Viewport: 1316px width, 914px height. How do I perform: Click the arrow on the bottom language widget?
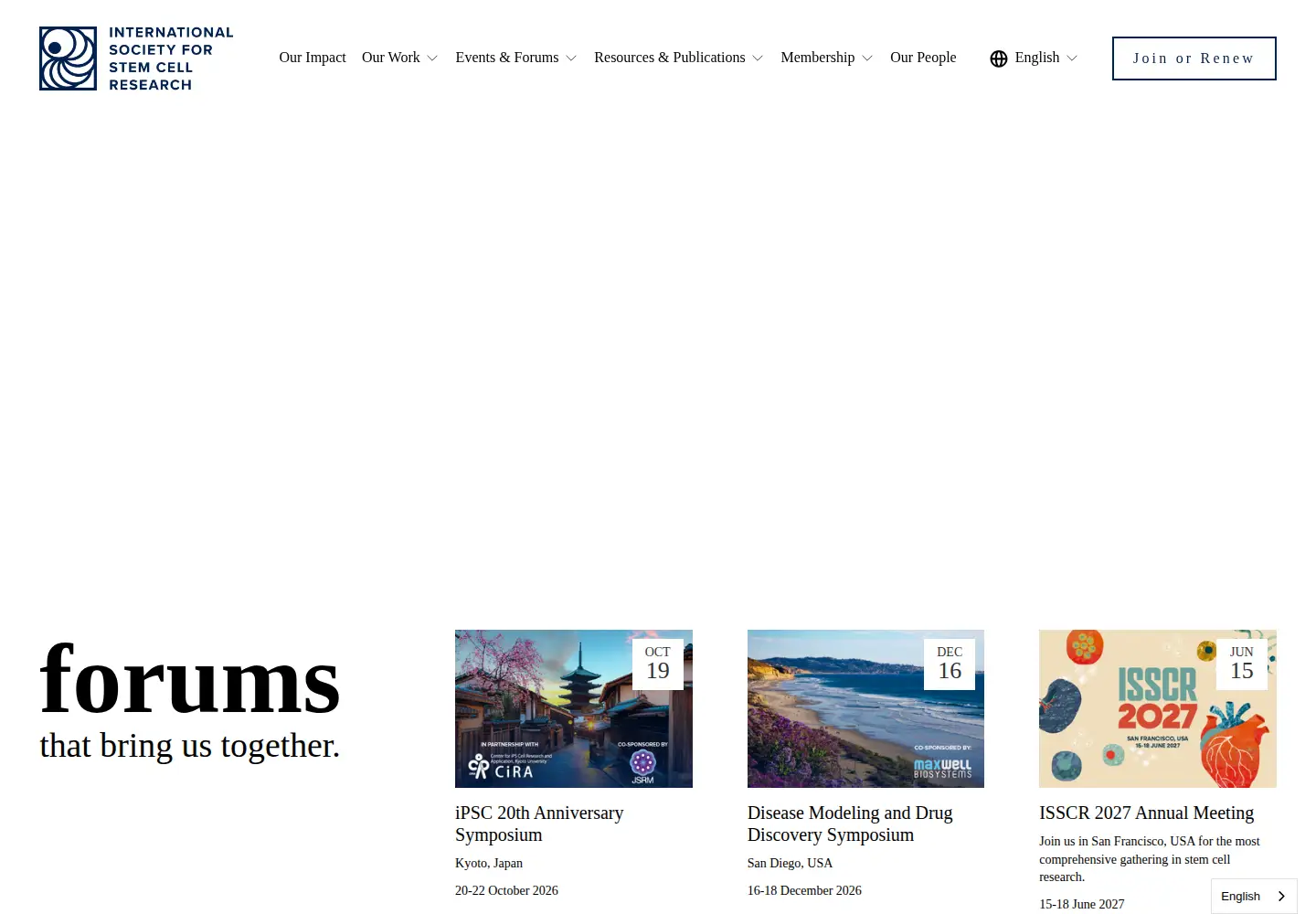pyautogui.click(x=1281, y=897)
